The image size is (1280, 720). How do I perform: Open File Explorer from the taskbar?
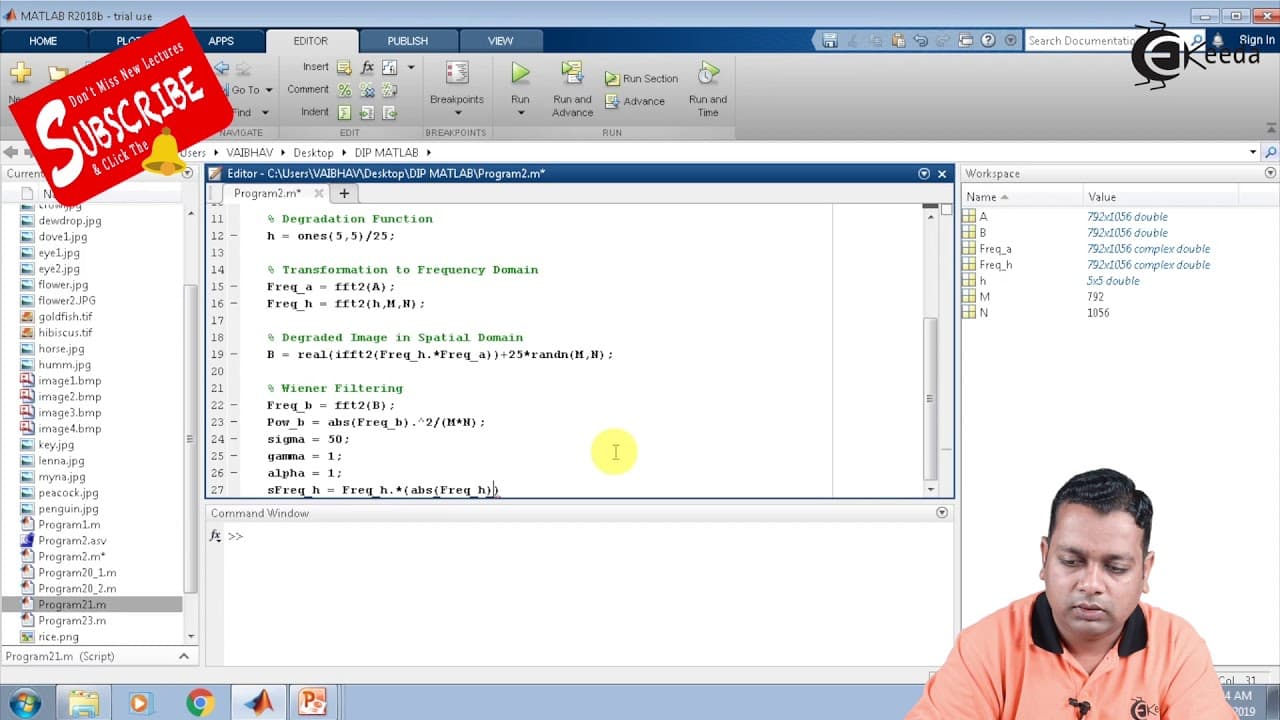pos(84,703)
